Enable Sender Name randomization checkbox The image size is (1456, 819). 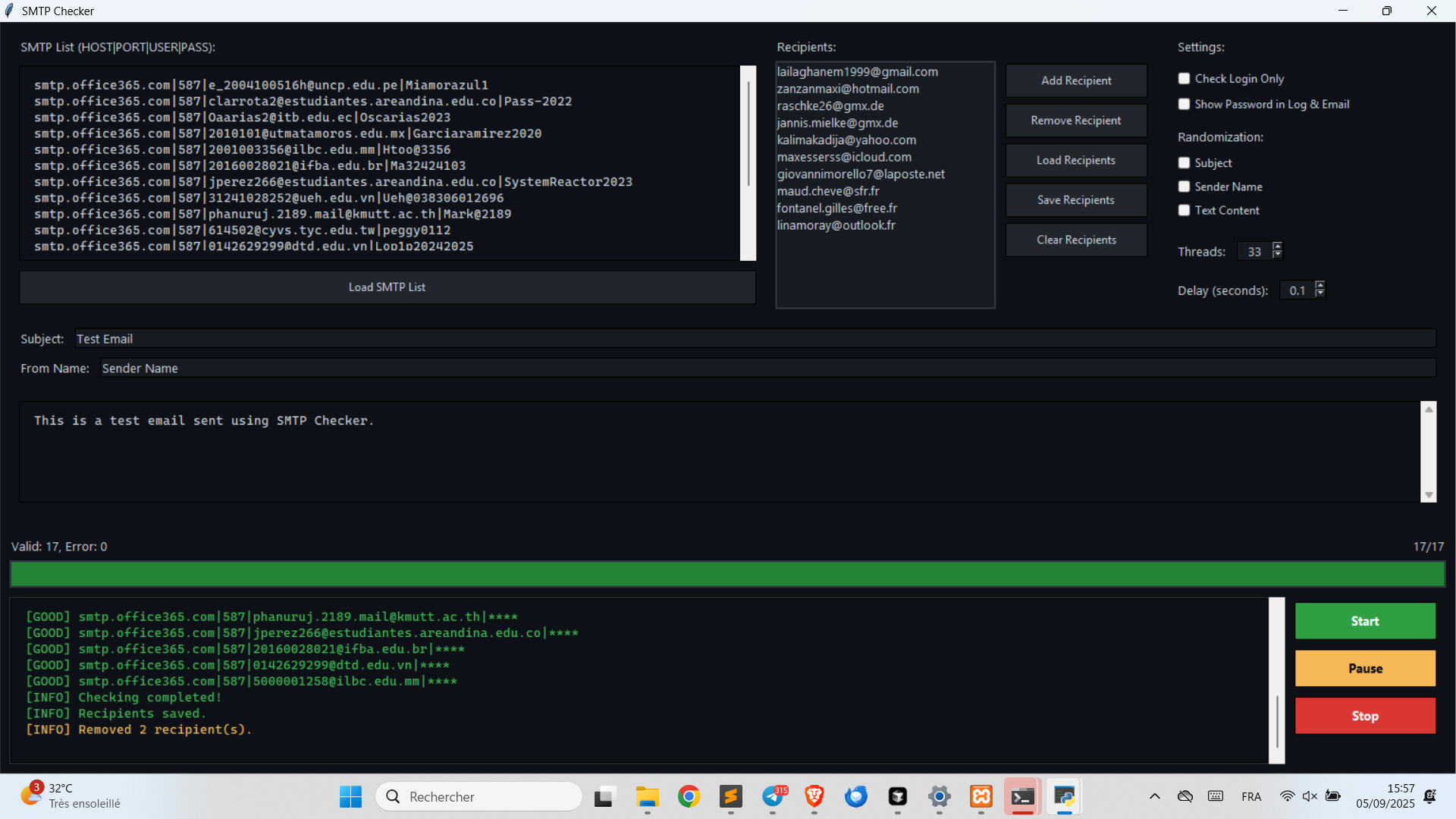pyautogui.click(x=1184, y=187)
